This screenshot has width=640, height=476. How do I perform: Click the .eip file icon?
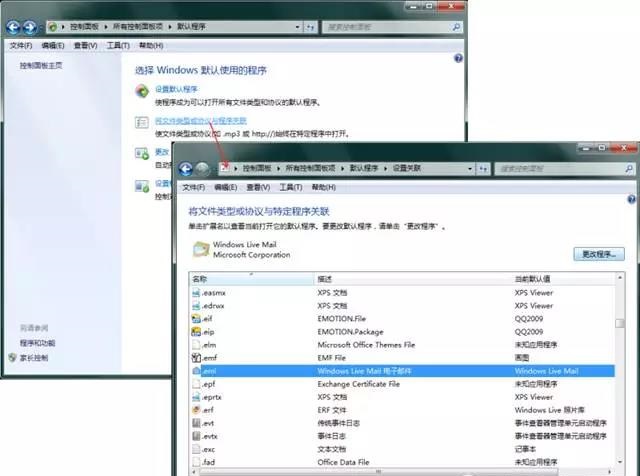[x=196, y=332]
